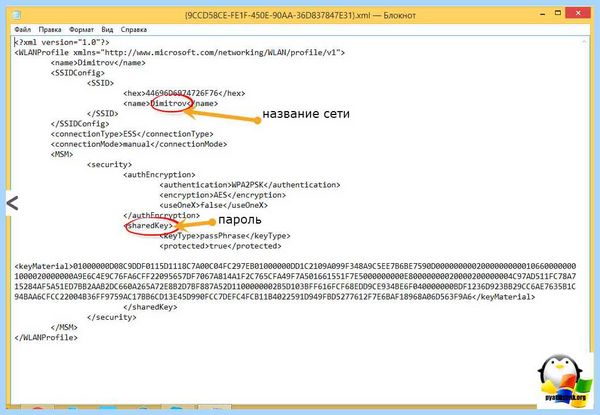Place cursor at xml version line

pos(62,42)
